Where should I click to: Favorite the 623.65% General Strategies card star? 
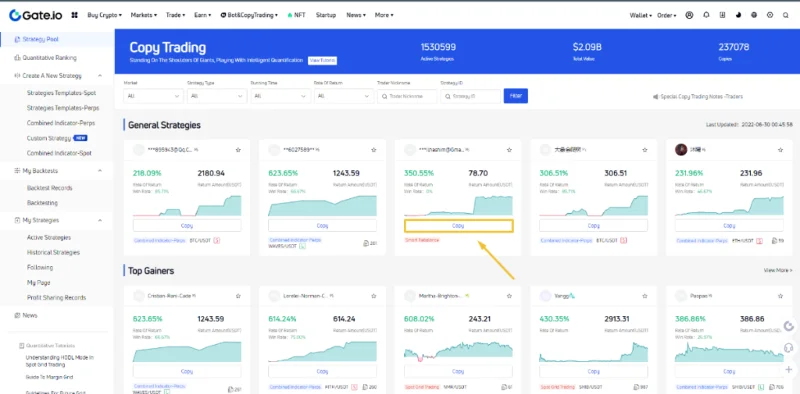(x=373, y=150)
